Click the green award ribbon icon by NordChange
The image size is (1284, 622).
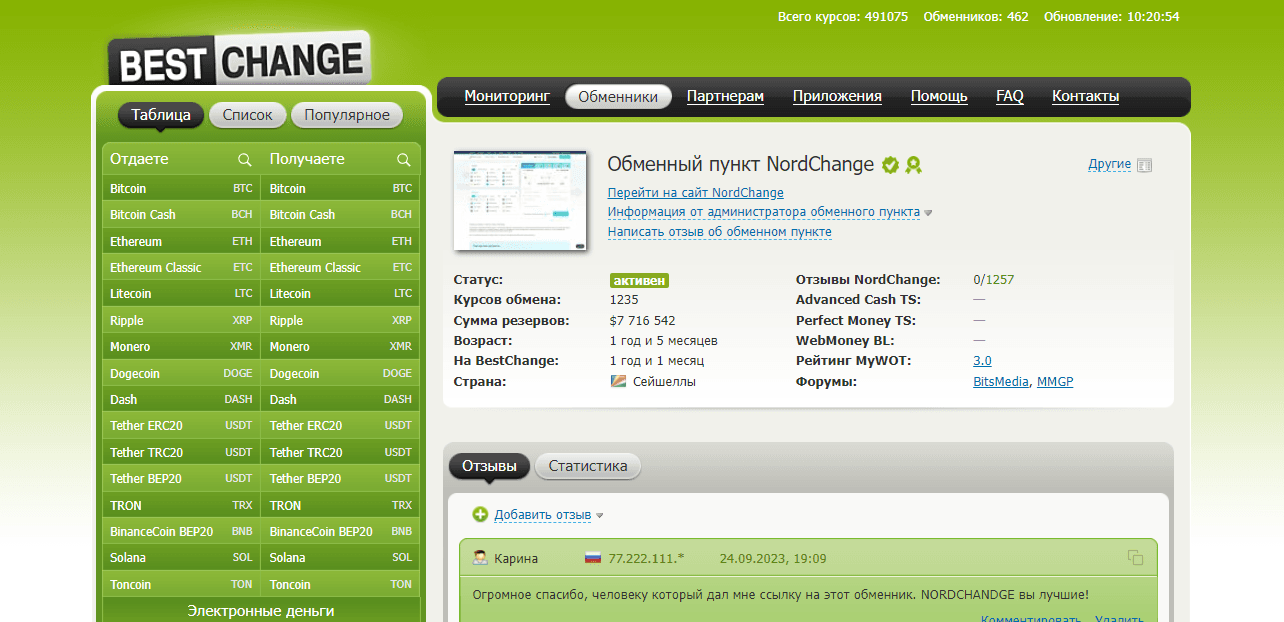coord(913,165)
